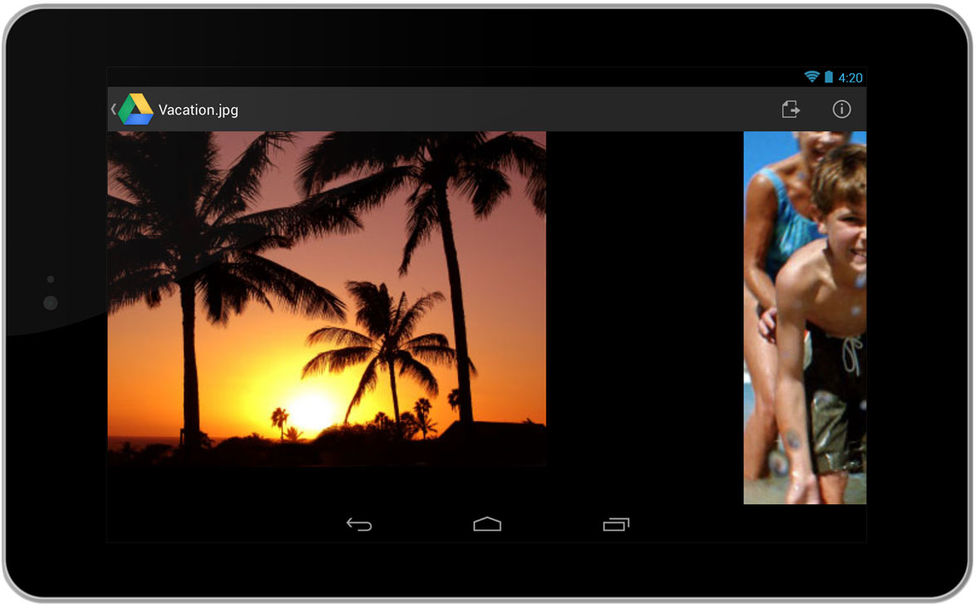Tap the black gap between the photos
The image size is (980, 609).
644,300
